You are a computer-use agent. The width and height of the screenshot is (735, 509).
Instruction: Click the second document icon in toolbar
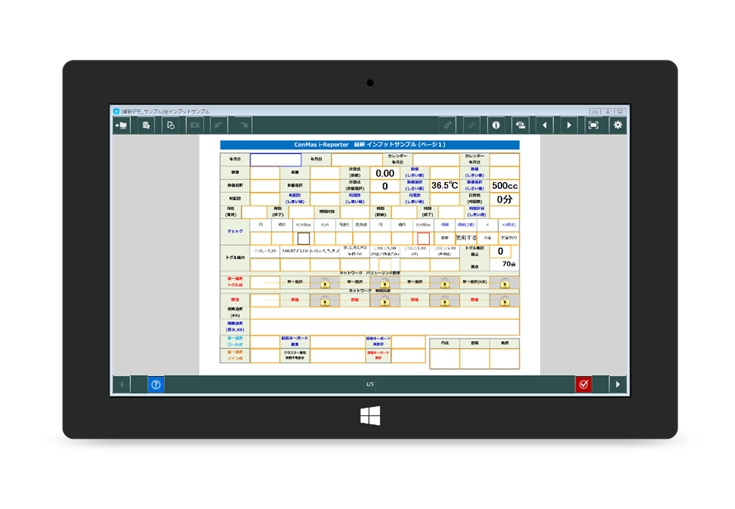(x=146, y=125)
